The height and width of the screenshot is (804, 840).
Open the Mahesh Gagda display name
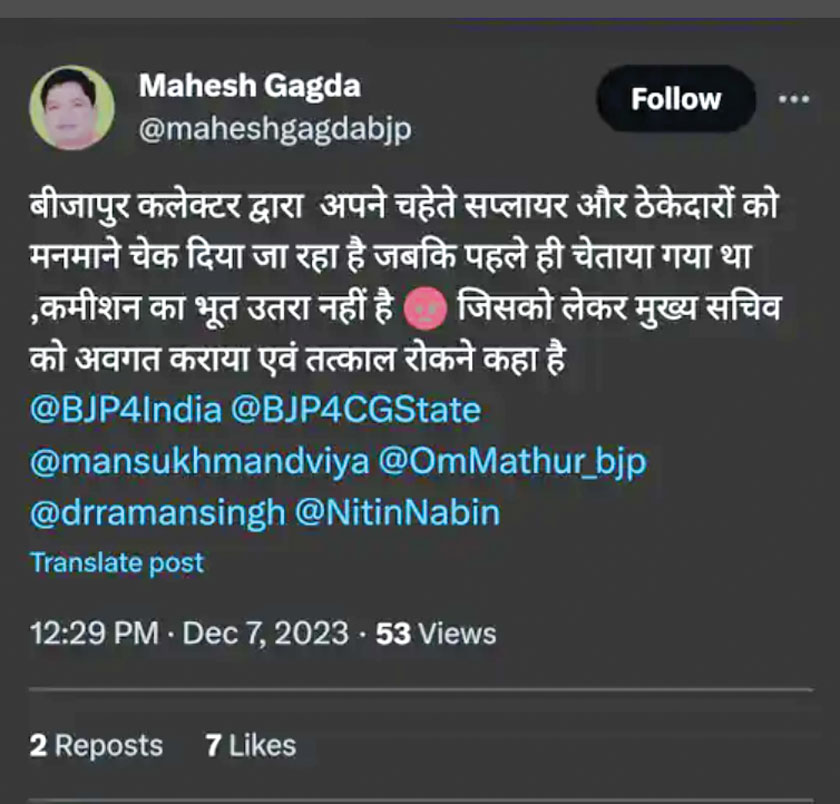[x=250, y=85]
